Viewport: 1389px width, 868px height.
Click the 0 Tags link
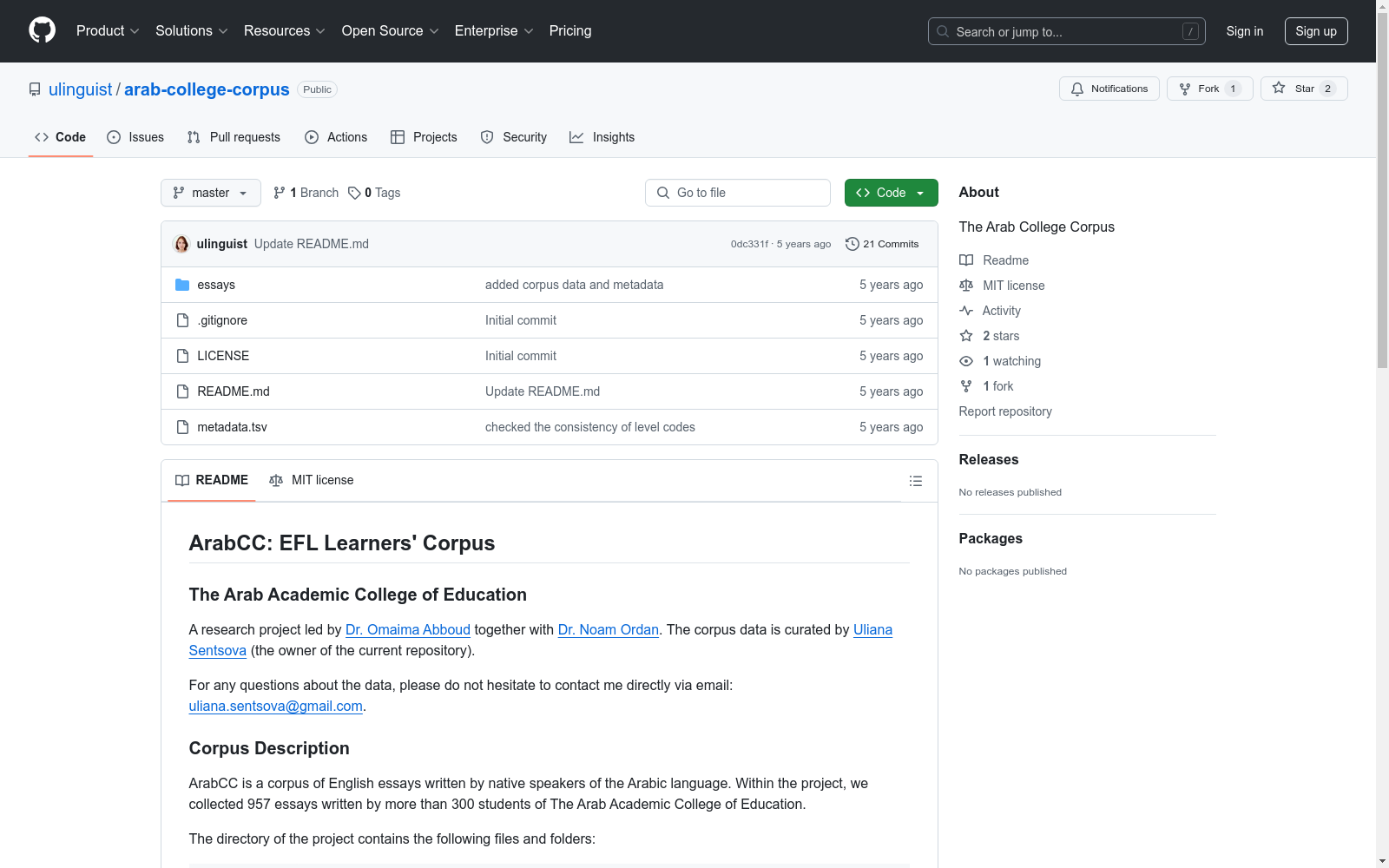(x=374, y=193)
